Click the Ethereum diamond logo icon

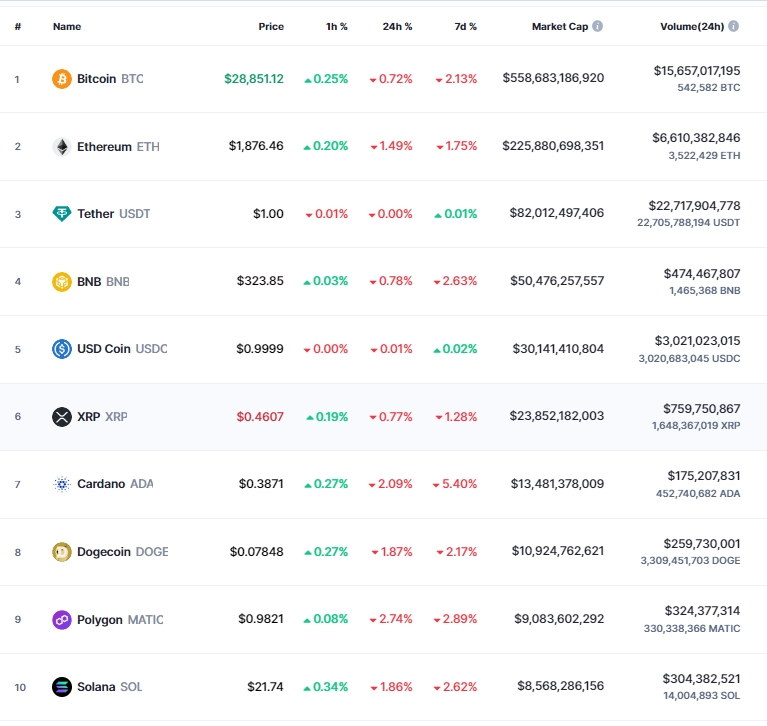pos(62,146)
